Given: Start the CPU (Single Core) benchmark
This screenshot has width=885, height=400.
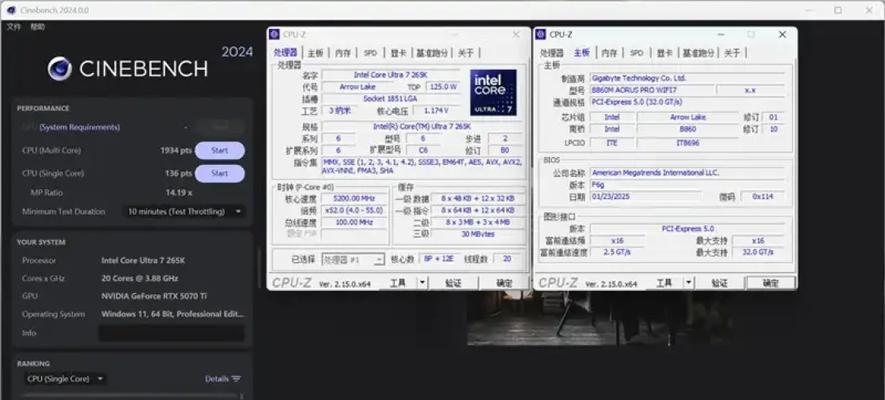Looking at the screenshot, I should click(220, 173).
